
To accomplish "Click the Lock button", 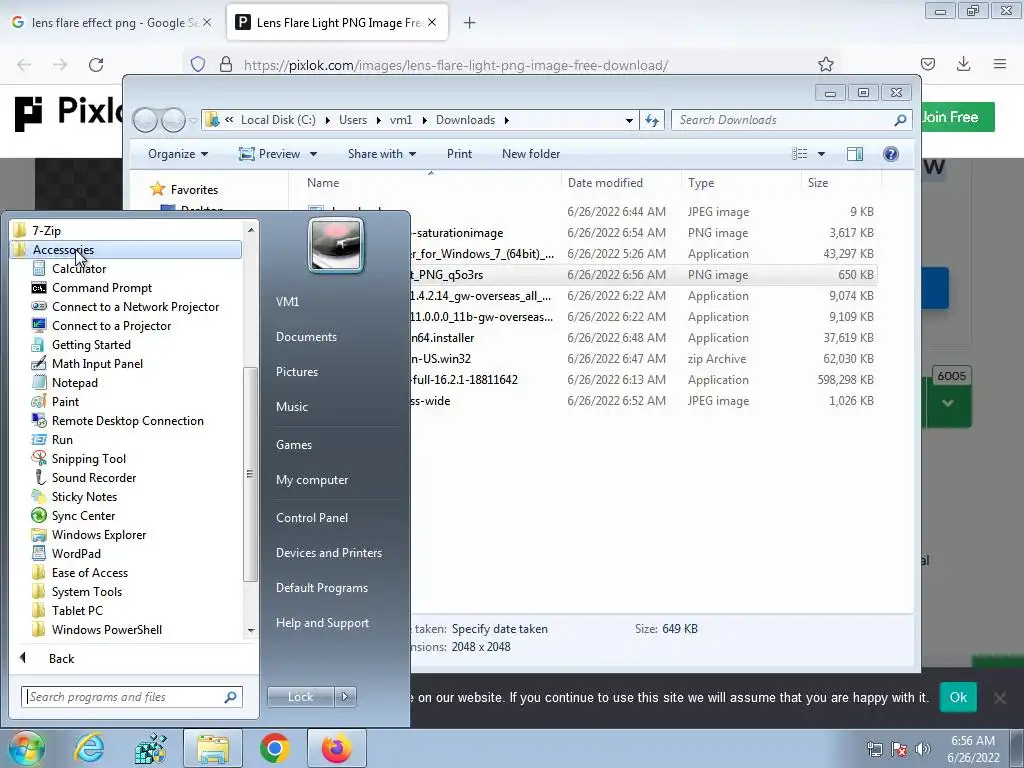I will click(300, 697).
